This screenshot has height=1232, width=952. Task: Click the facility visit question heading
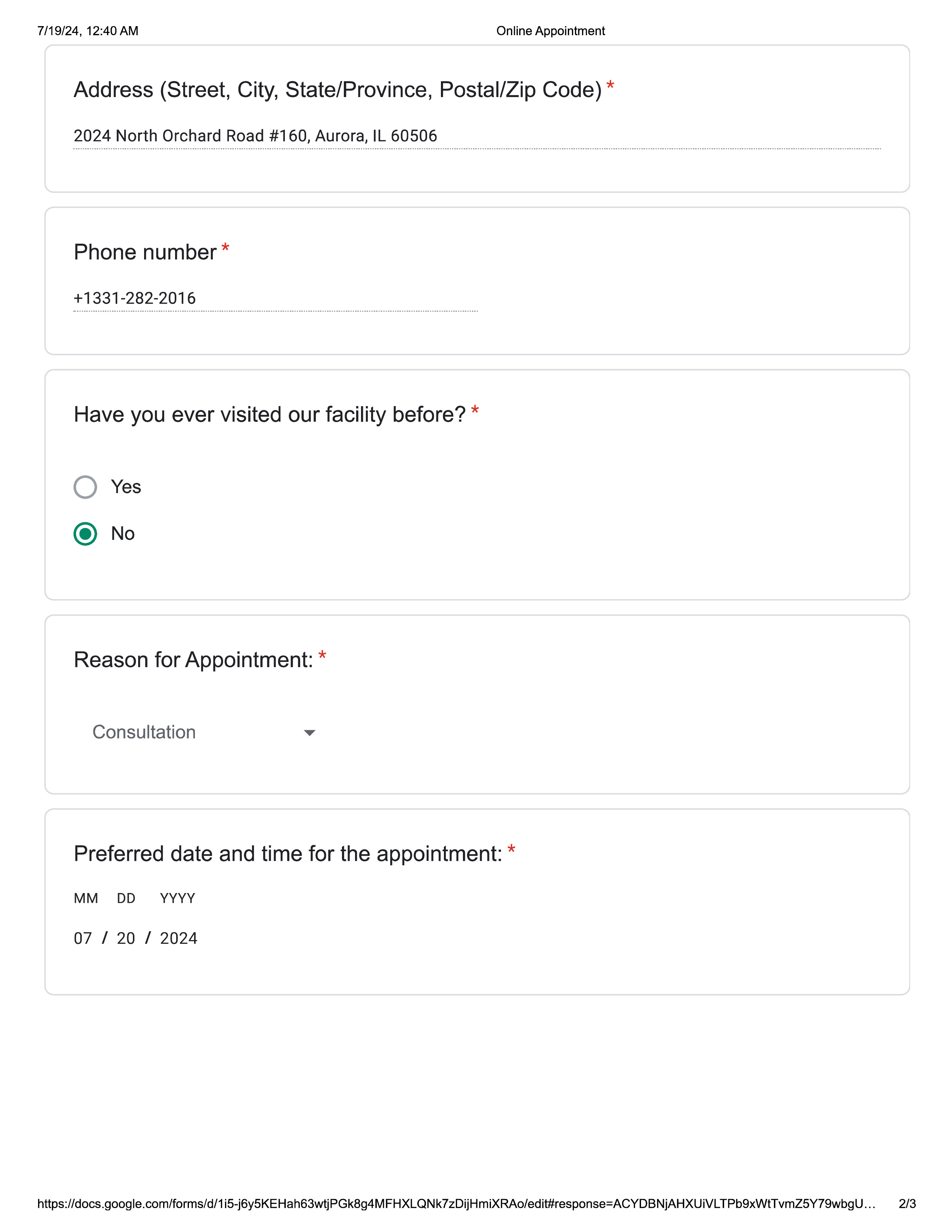pyautogui.click(x=270, y=415)
